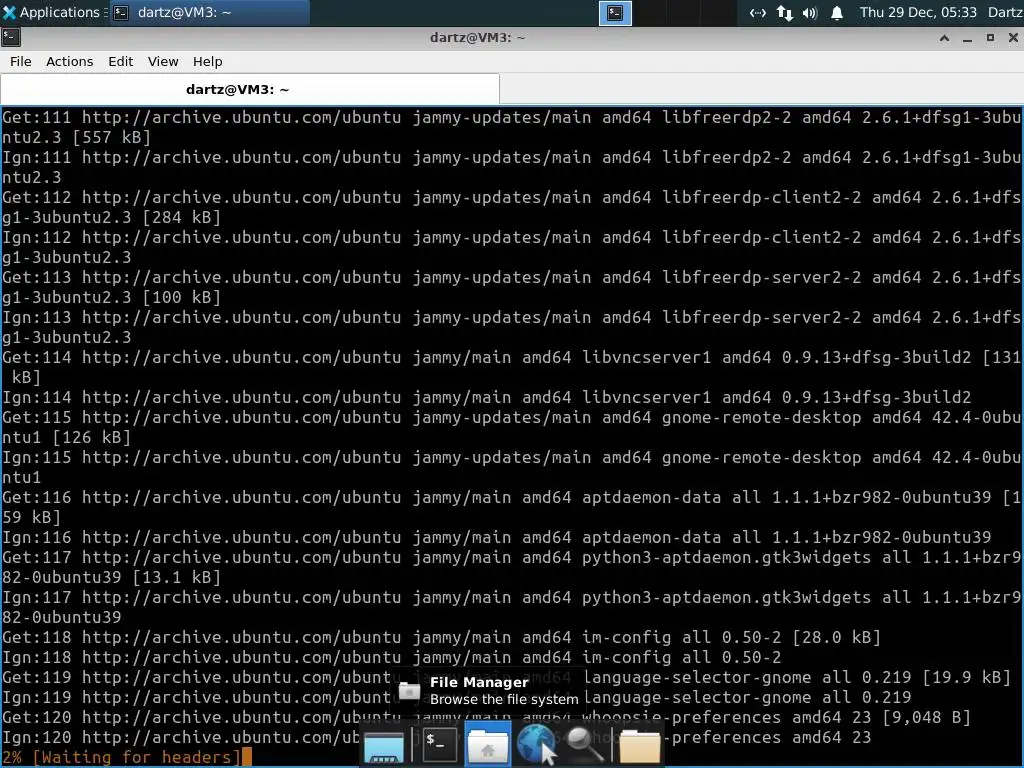Open the Edit menu

(x=120, y=61)
